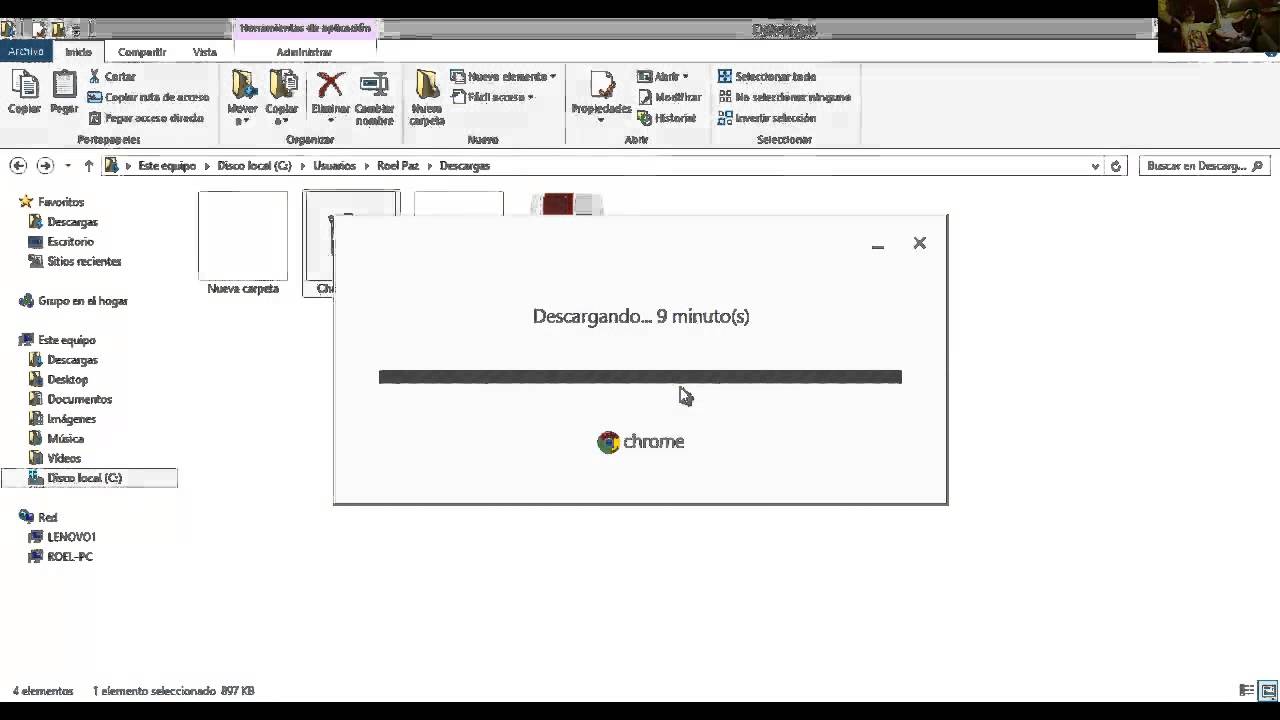
Task: Click Modificar in the Abrir group
Action: click(669, 97)
